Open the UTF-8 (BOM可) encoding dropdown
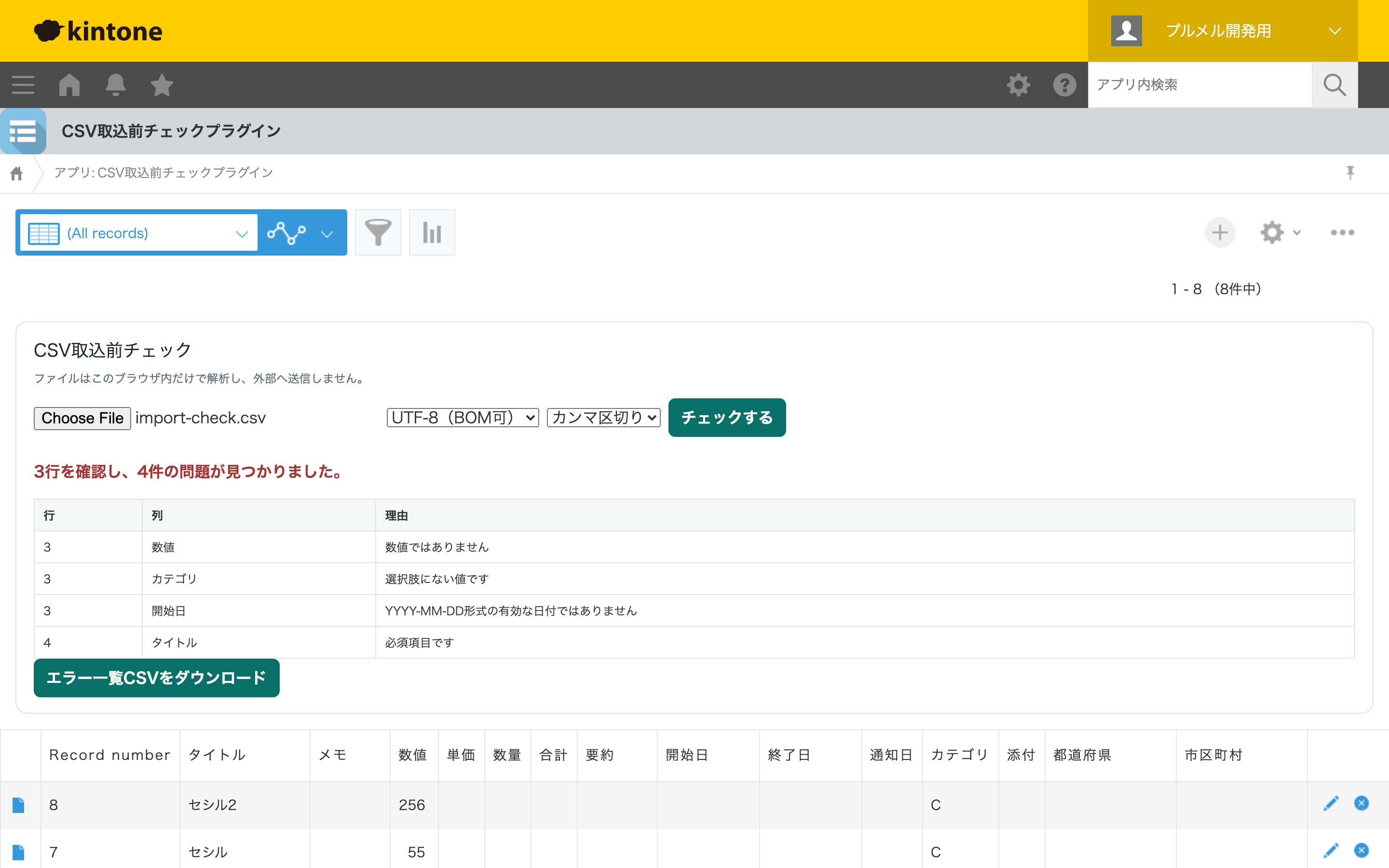Image resolution: width=1389 pixels, height=868 pixels. 463,417
